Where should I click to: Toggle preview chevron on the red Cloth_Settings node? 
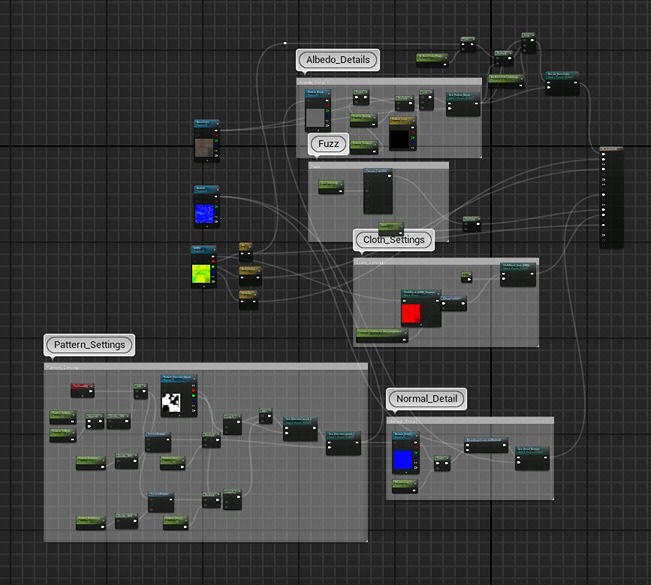point(438,293)
